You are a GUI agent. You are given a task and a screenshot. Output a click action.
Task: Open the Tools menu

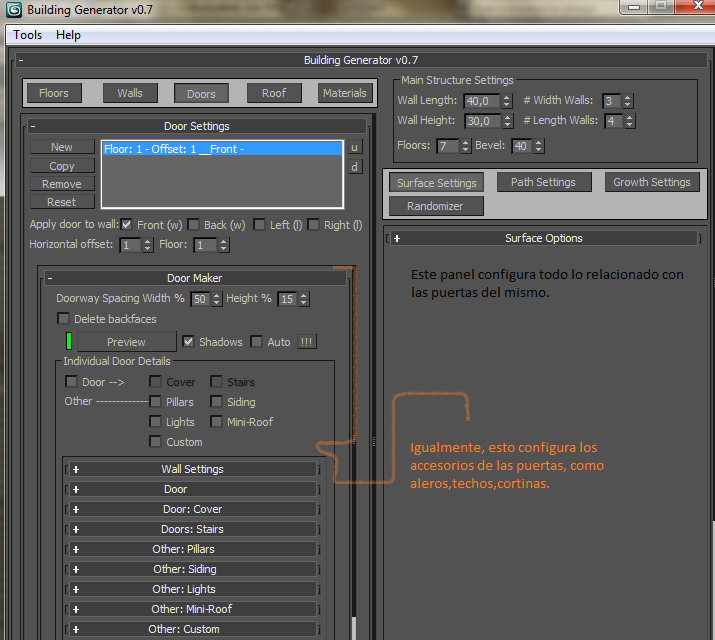coord(28,35)
